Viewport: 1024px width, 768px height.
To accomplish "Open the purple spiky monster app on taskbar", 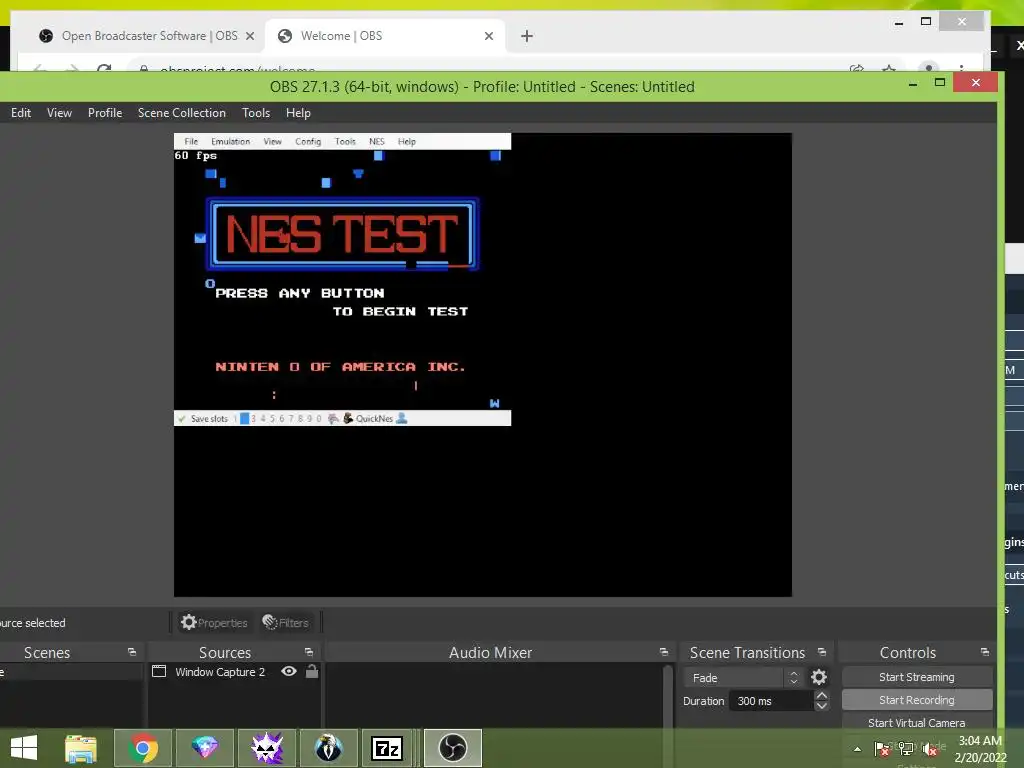I will click(266, 748).
